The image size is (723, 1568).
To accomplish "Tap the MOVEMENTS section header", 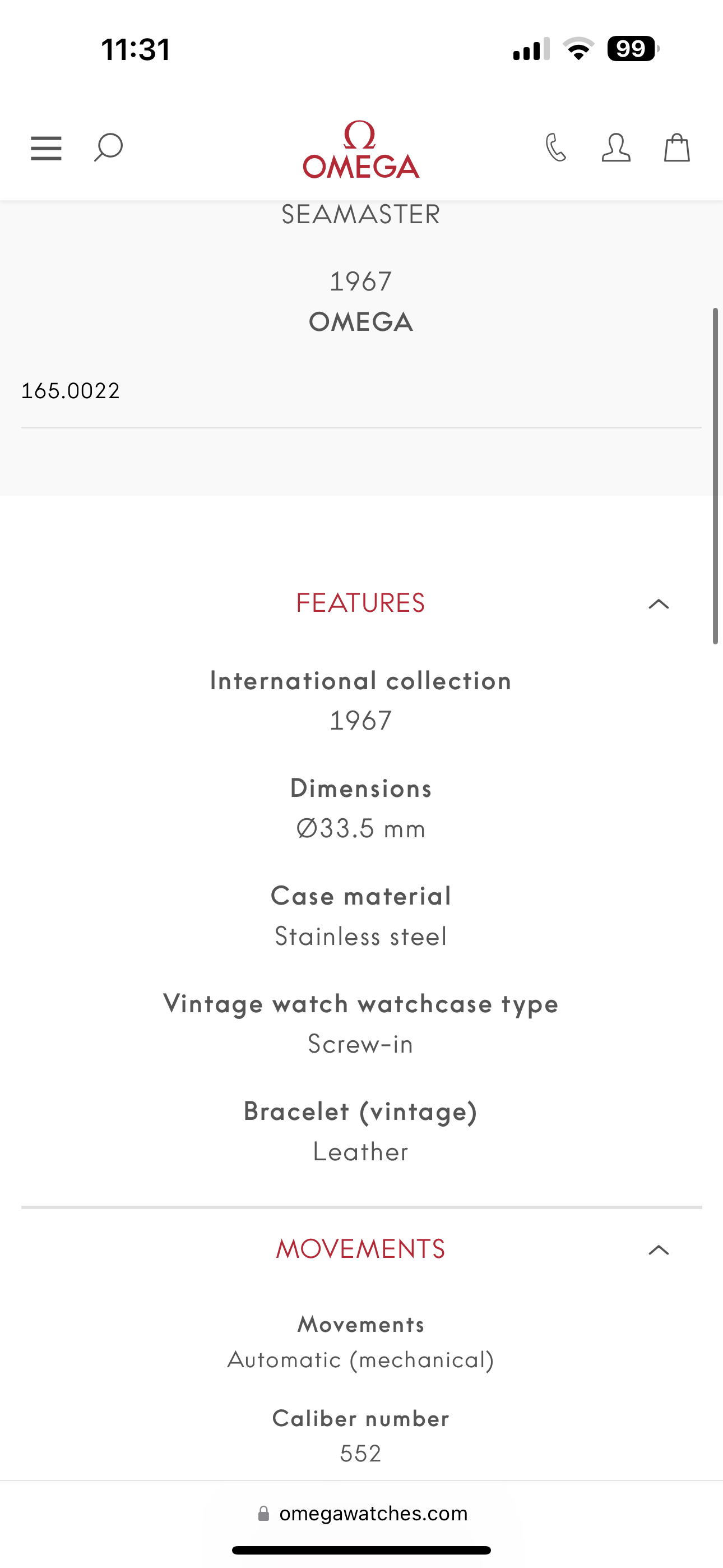I will tap(360, 1249).
